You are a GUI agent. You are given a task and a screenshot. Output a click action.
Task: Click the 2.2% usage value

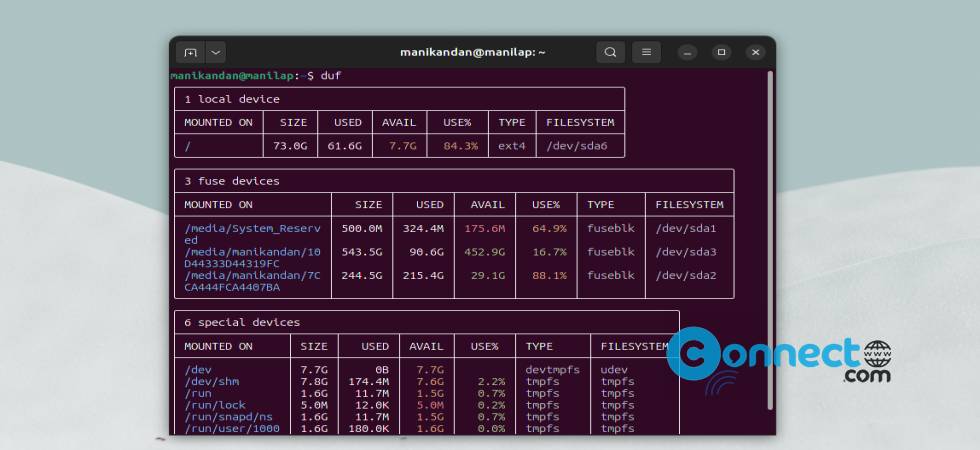(x=491, y=381)
